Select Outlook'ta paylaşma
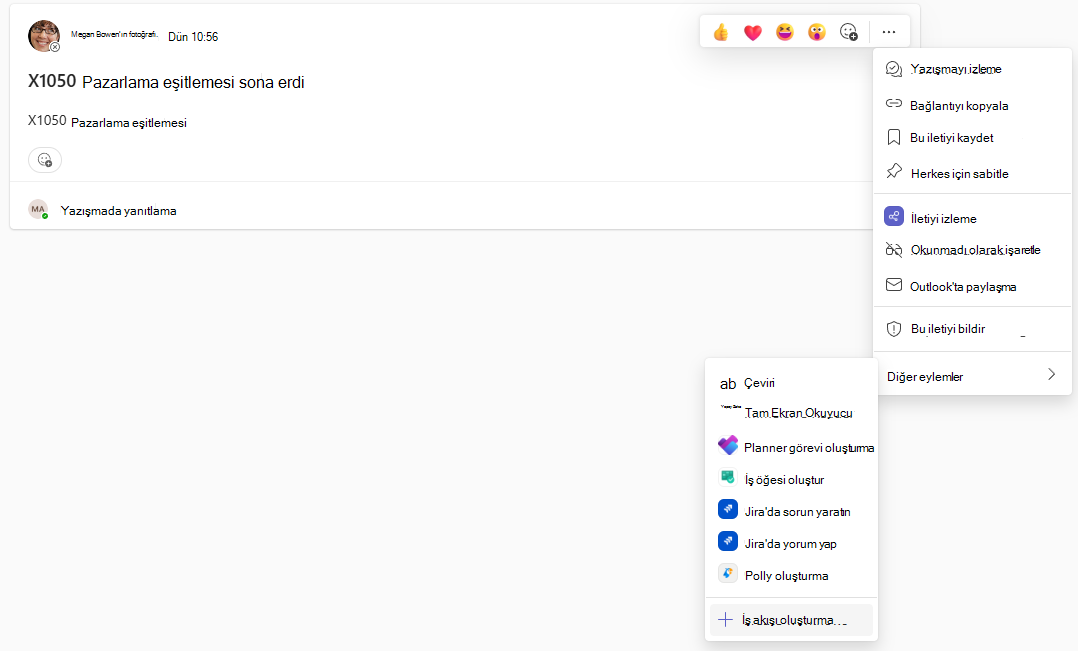 (972, 286)
